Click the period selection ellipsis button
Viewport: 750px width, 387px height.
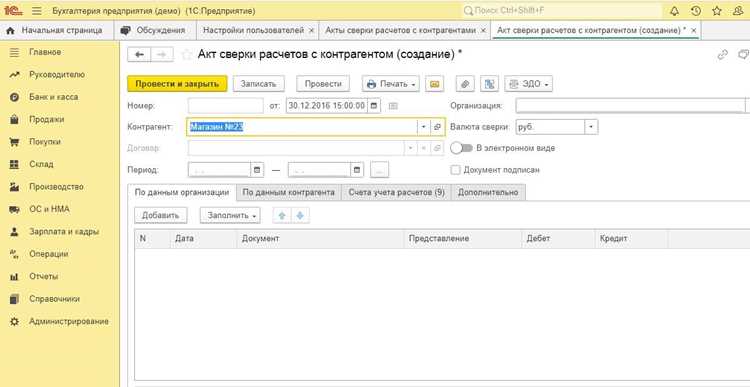click(379, 170)
